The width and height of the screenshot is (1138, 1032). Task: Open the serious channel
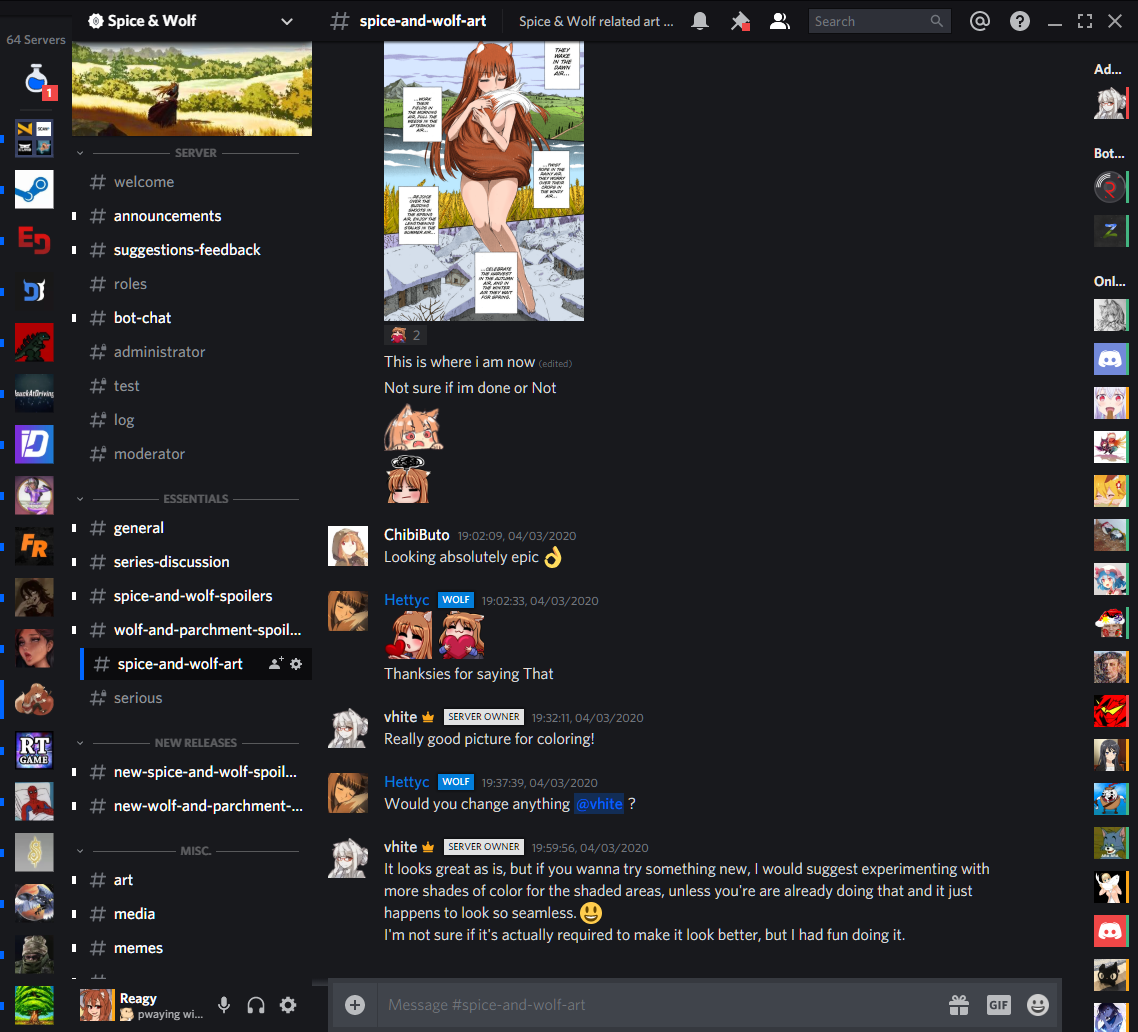(195, 698)
